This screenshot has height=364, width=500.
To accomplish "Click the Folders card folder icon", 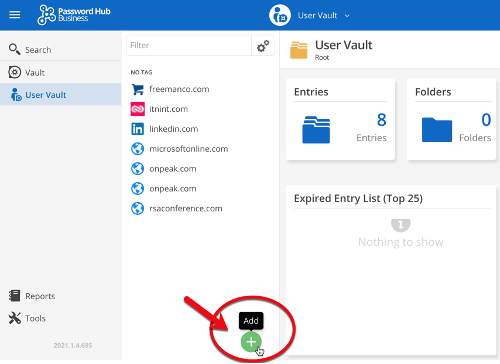I will [x=437, y=130].
